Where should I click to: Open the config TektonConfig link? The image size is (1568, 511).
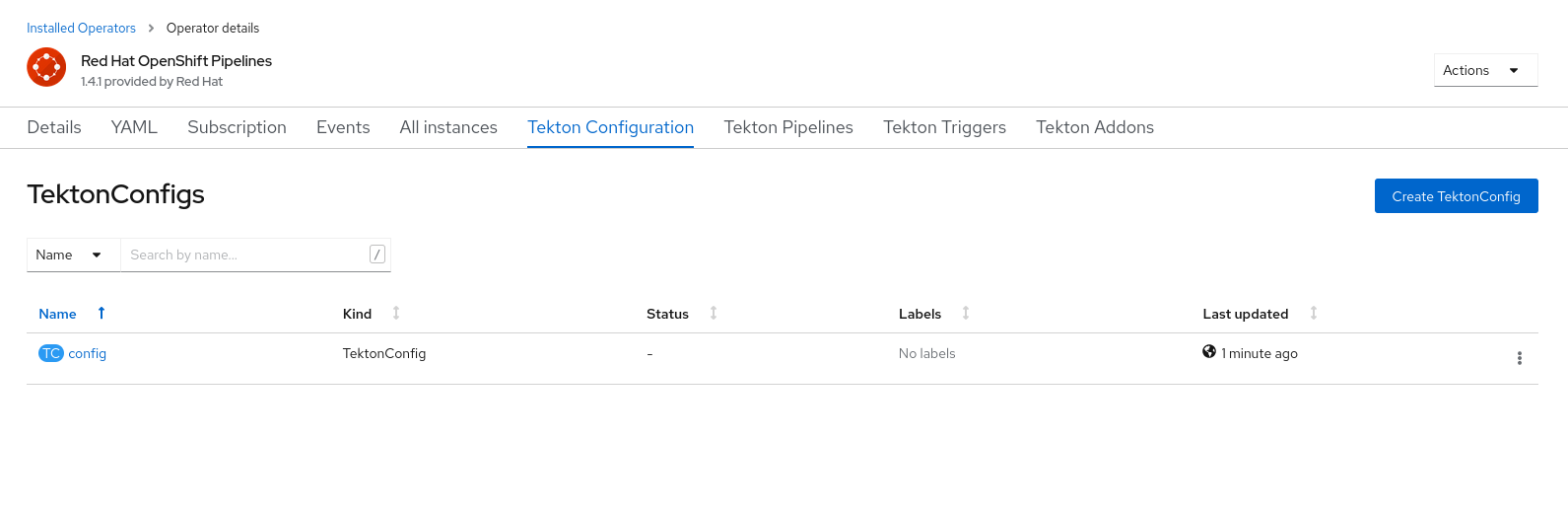(x=87, y=353)
